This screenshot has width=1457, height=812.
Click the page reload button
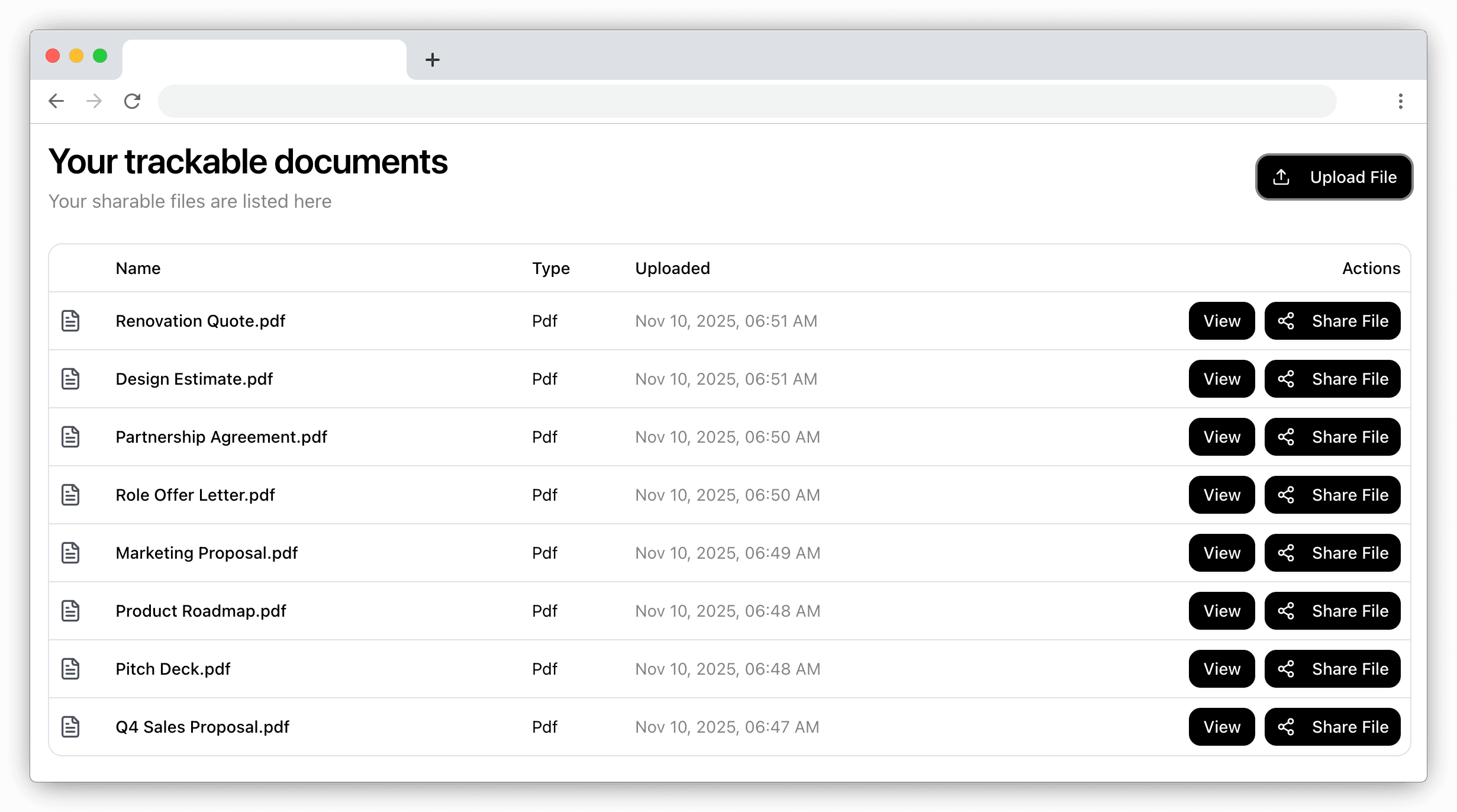tap(132, 101)
